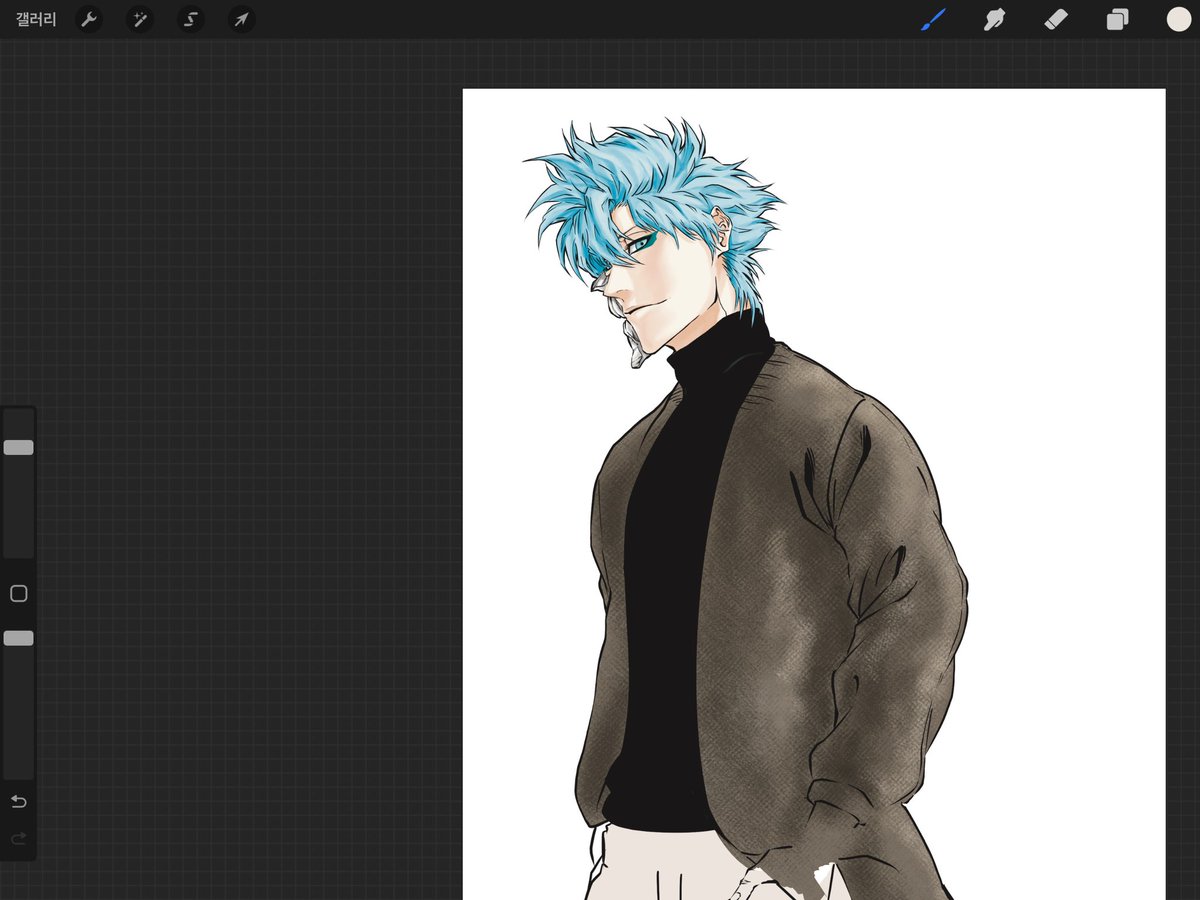Screen dimensions: 1200x900
Task: Open the color picker circle
Action: pos(1179,19)
